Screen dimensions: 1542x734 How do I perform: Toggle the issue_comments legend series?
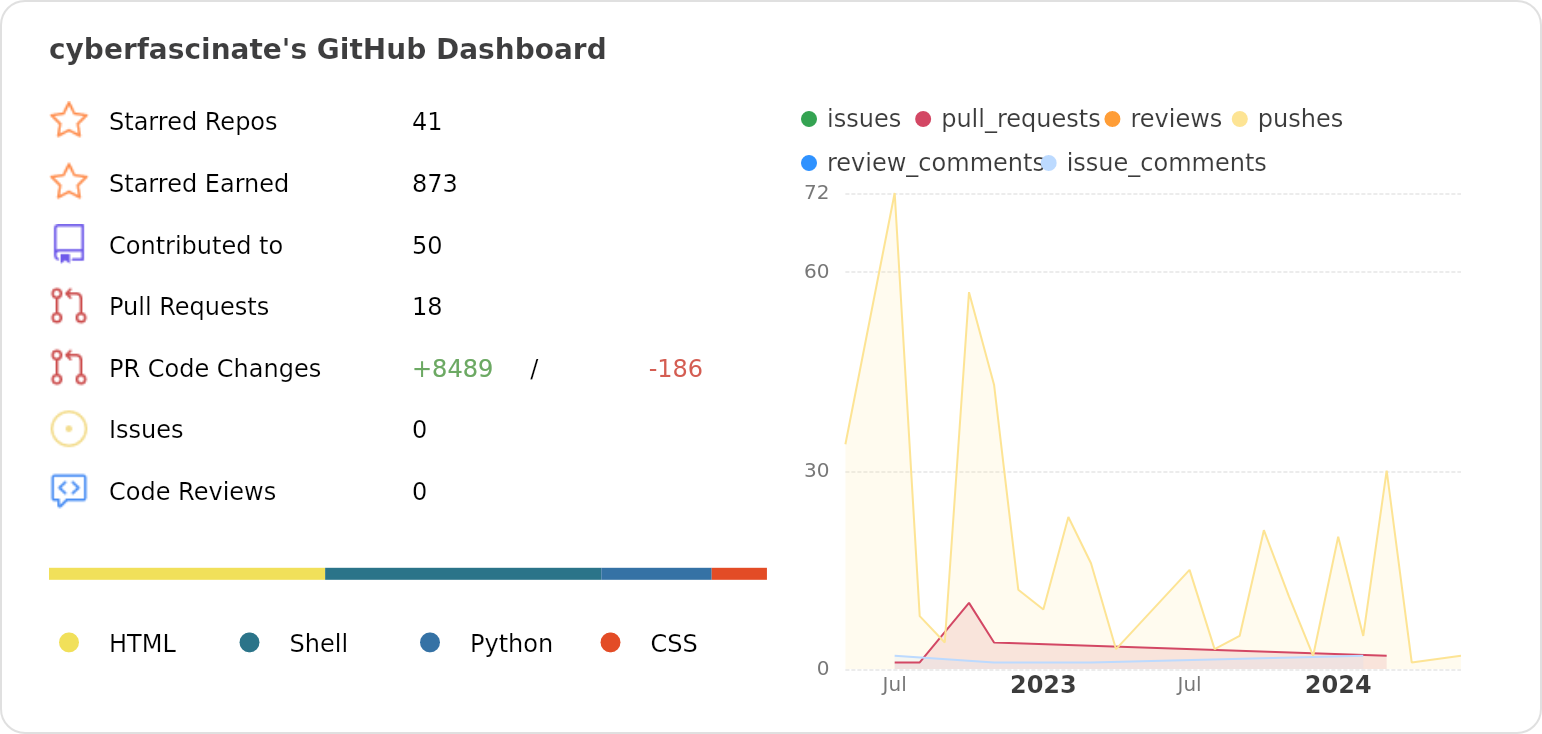pyautogui.click(x=1153, y=163)
